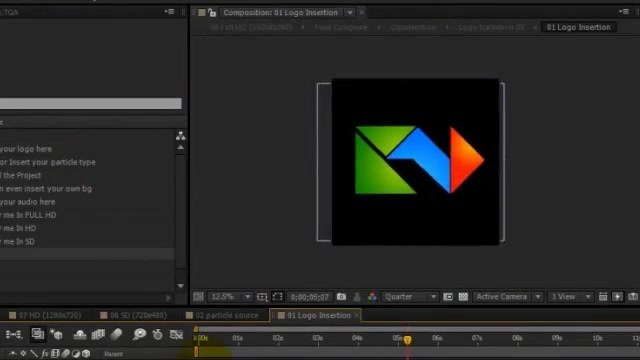Click the fx effects column header
Screen dimensions: 640x360
[44, 353]
